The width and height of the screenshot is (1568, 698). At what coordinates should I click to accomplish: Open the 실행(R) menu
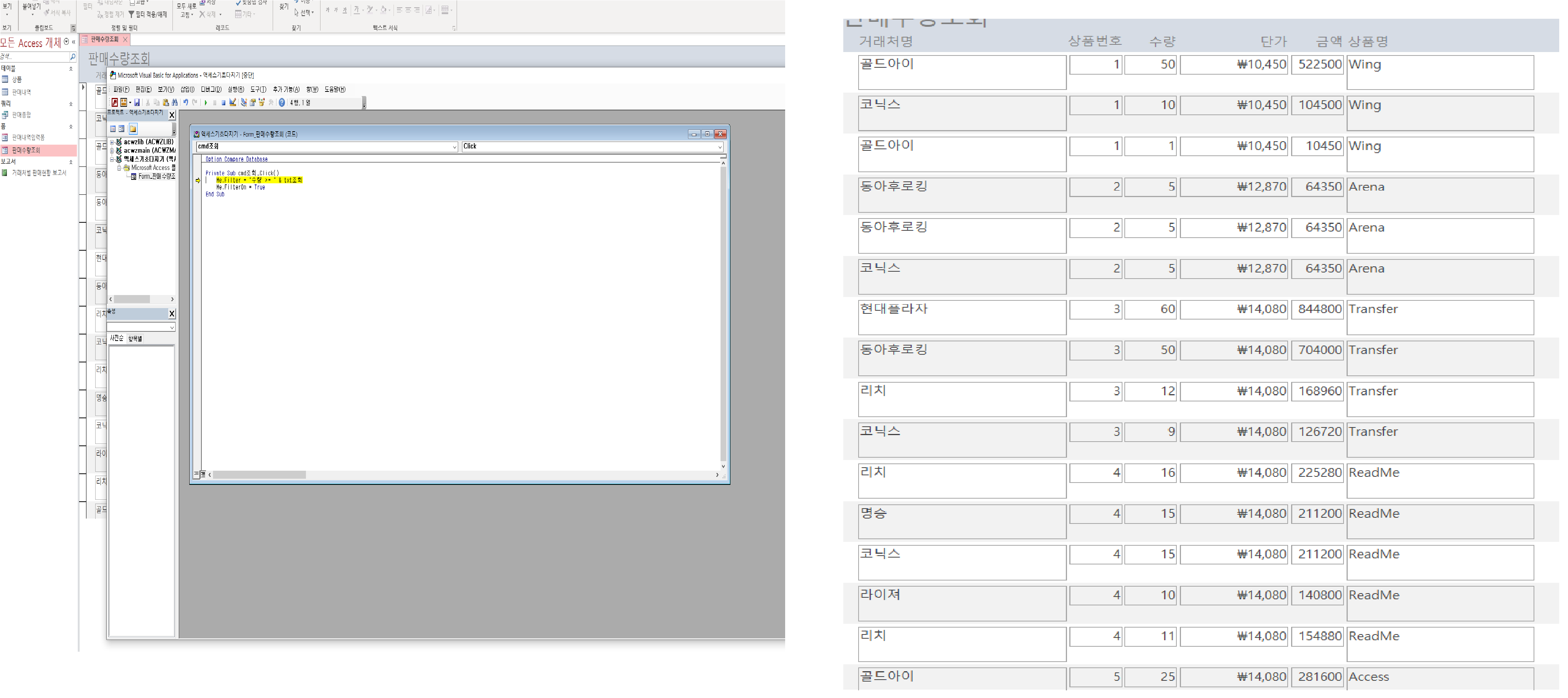point(236,90)
